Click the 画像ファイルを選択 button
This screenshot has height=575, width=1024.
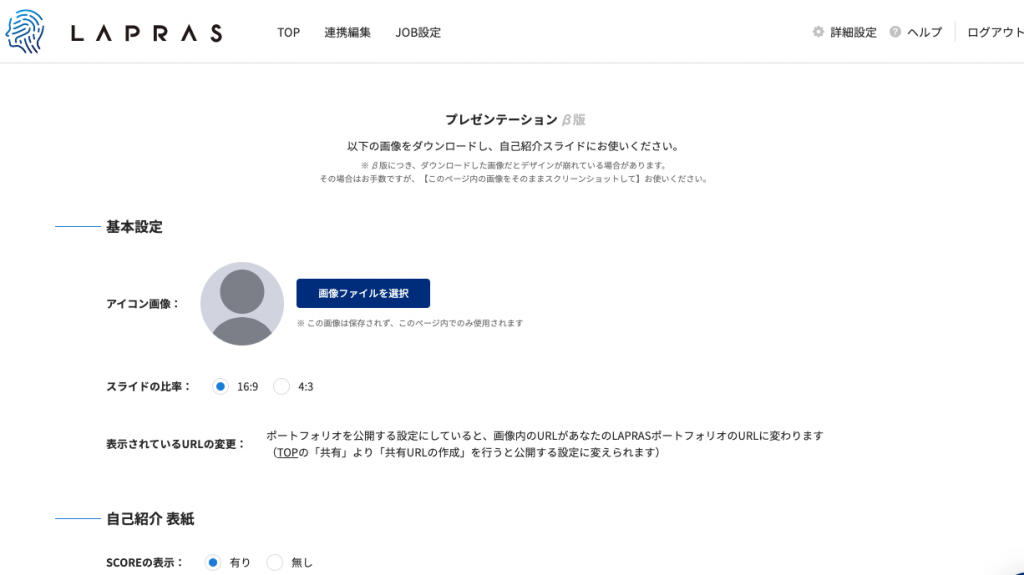tap(363, 293)
